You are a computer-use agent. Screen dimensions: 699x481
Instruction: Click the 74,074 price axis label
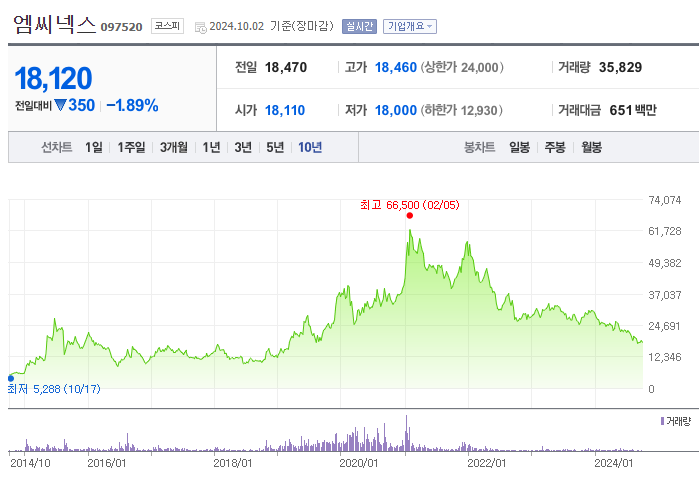pyautogui.click(x=665, y=200)
